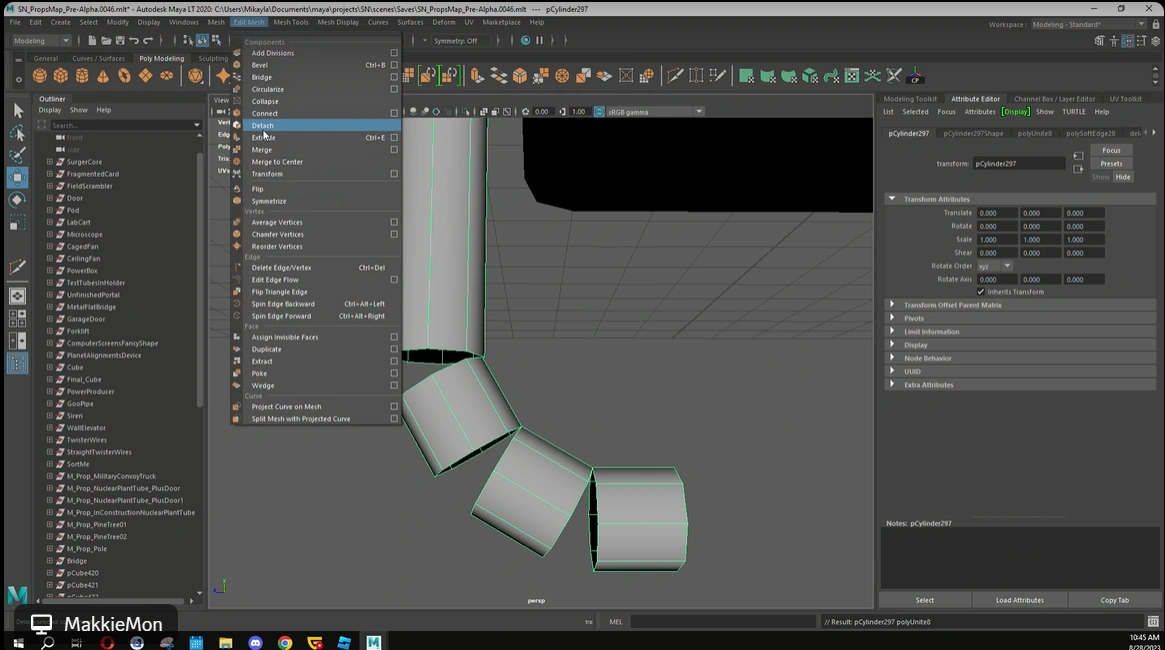Click the Translate X value field
The image size is (1165, 650).
click(996, 213)
